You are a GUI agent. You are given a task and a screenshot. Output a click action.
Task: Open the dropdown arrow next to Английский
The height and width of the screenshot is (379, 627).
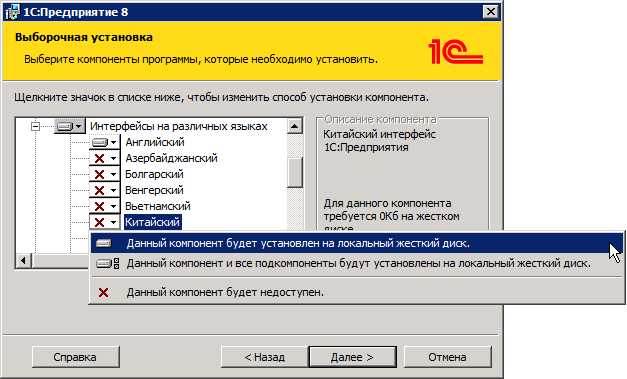point(114,142)
